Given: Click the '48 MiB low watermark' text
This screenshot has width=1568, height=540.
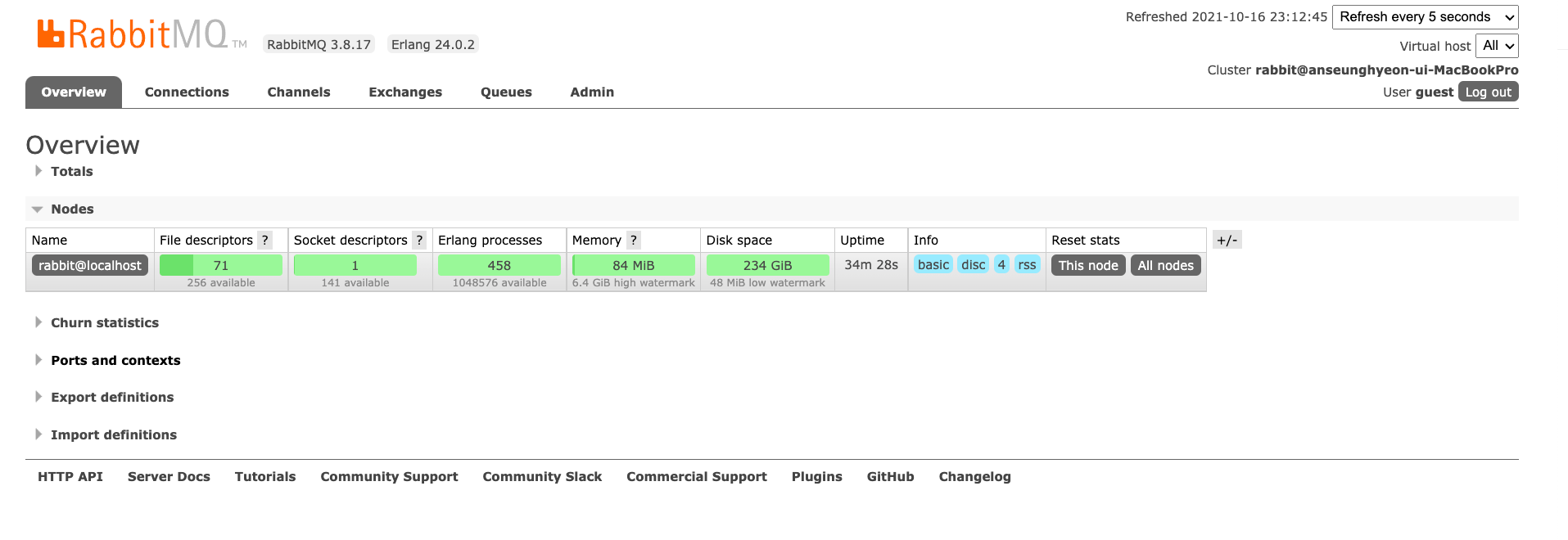Looking at the screenshot, I should tap(768, 283).
